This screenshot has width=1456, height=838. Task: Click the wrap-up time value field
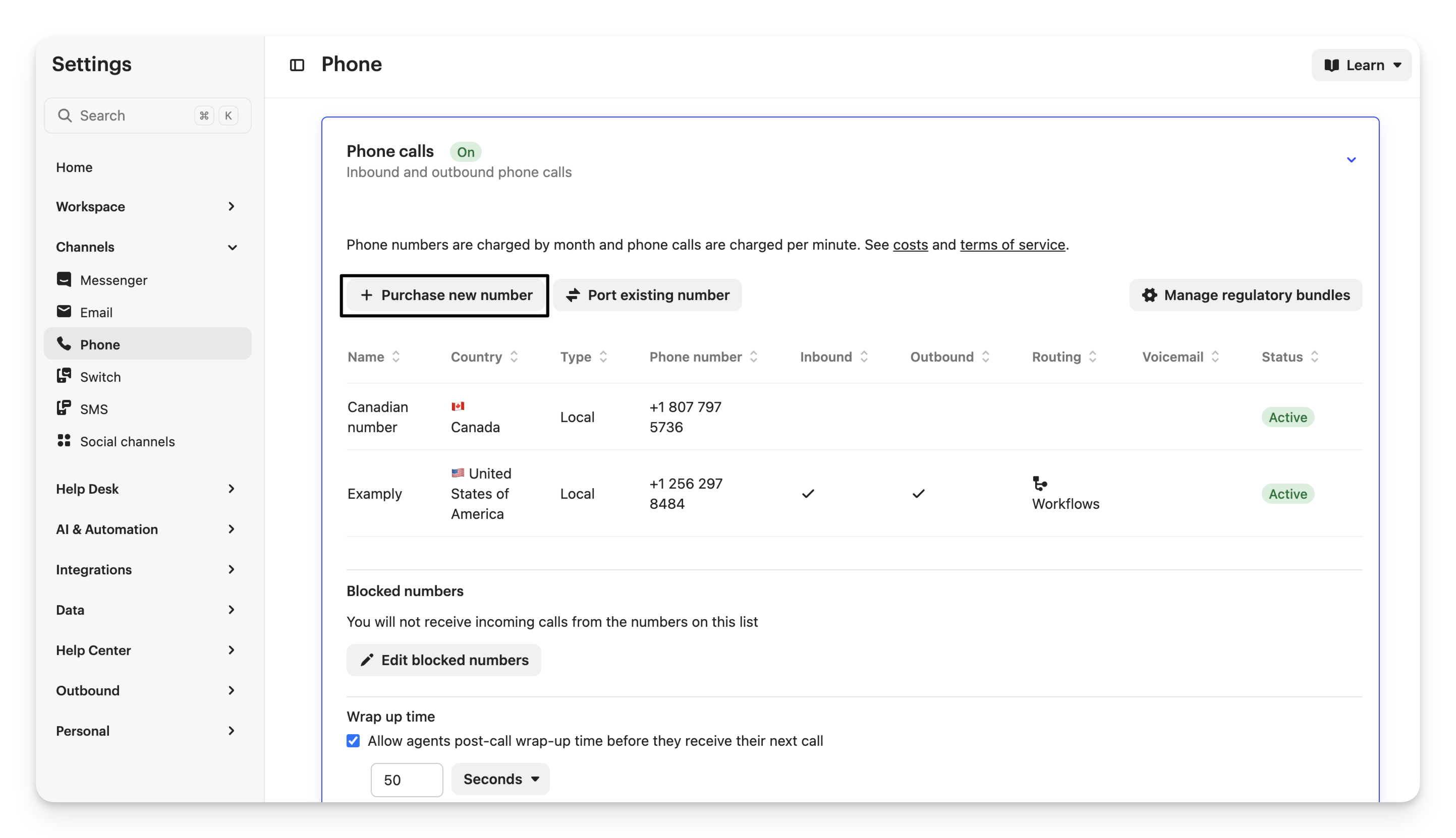[406, 780]
